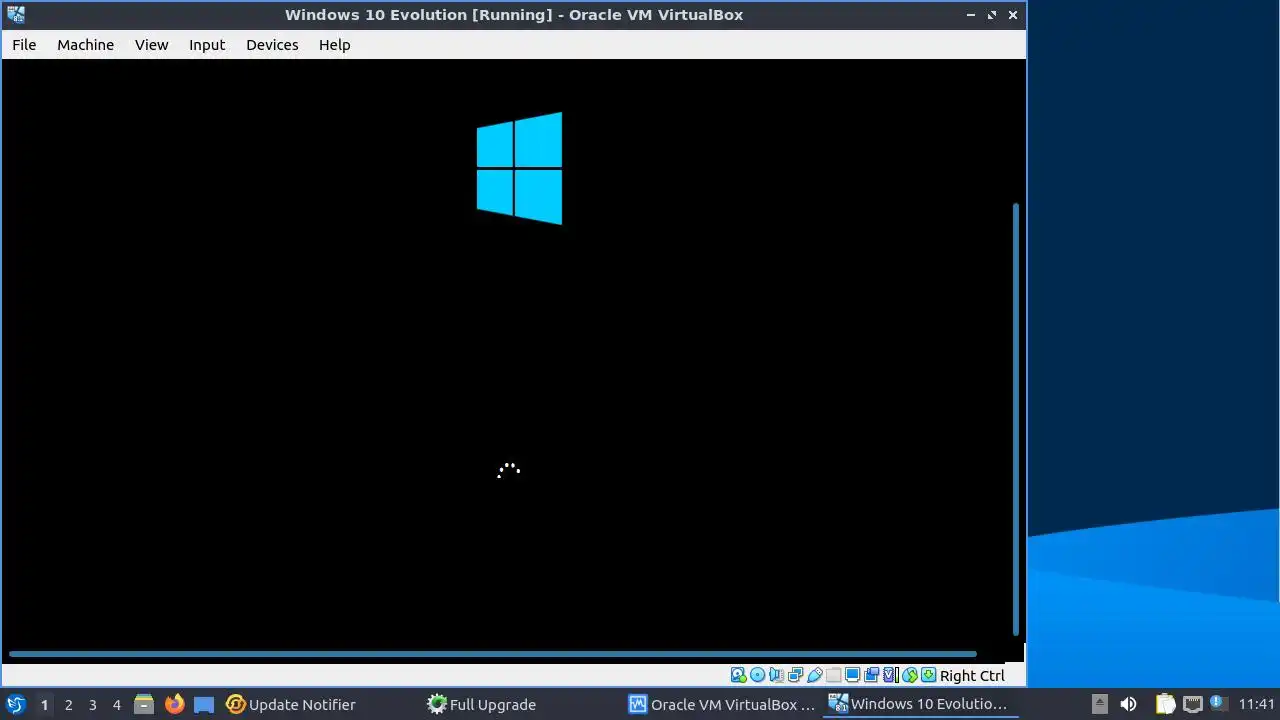
Task: Click the network adapters indicator icon
Action: coord(795,675)
